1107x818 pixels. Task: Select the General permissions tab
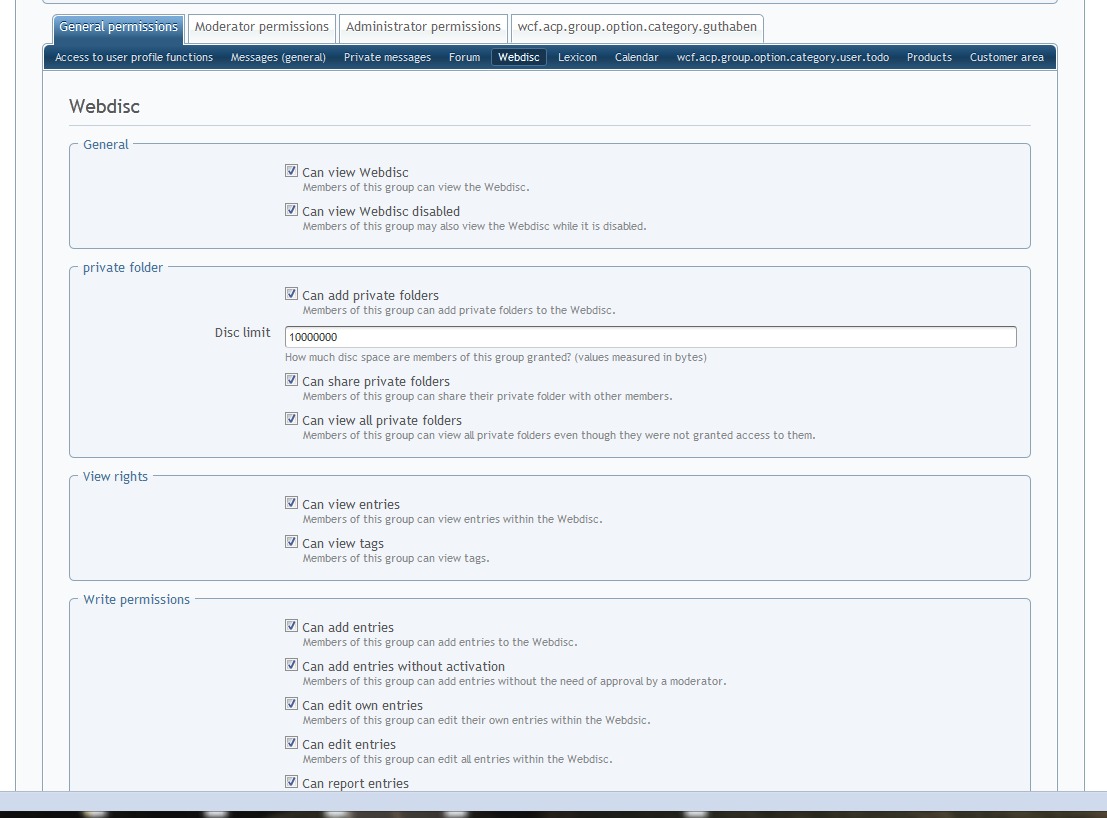tap(118, 27)
